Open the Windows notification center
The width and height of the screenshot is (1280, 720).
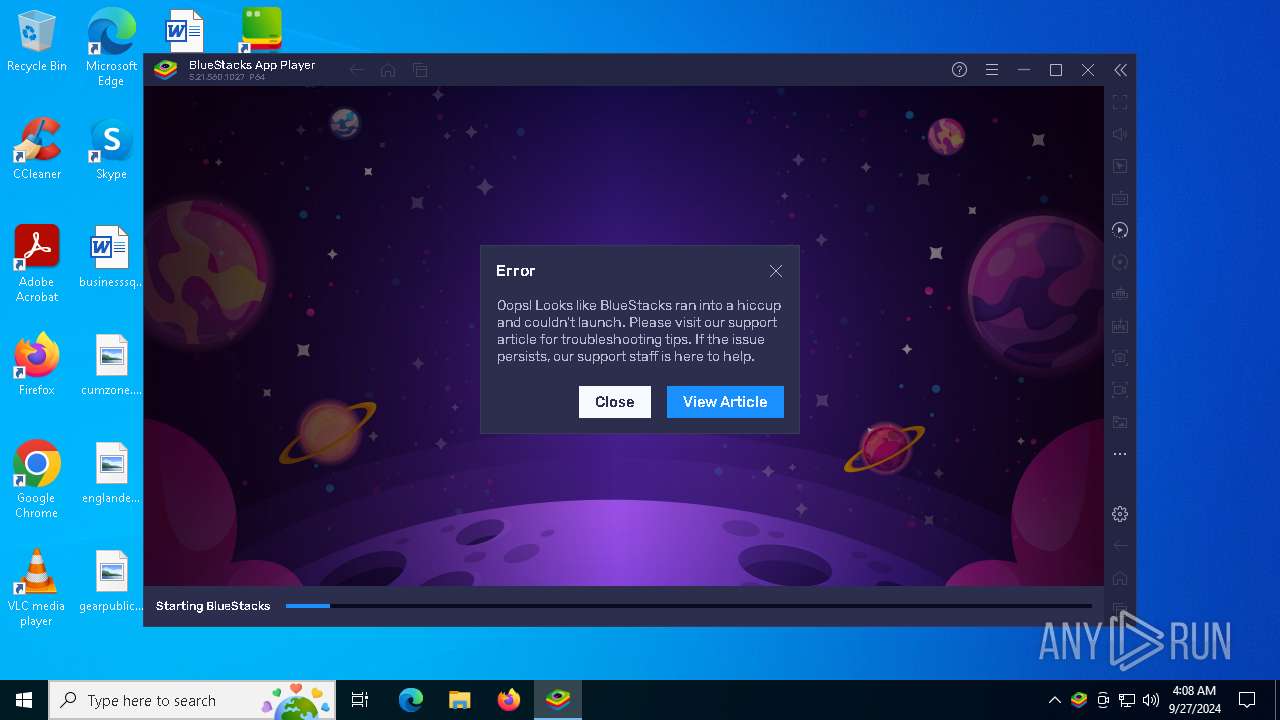tap(1247, 700)
